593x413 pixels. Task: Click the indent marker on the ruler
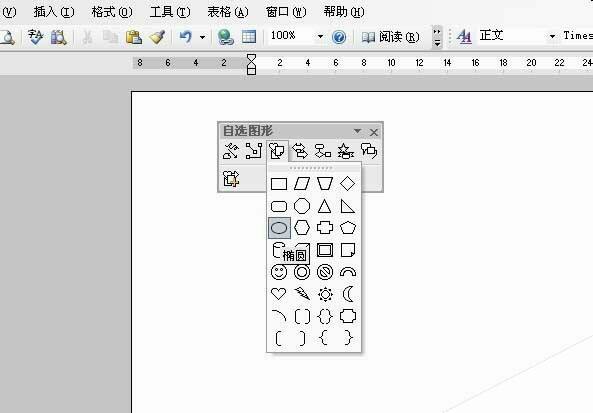click(251, 64)
